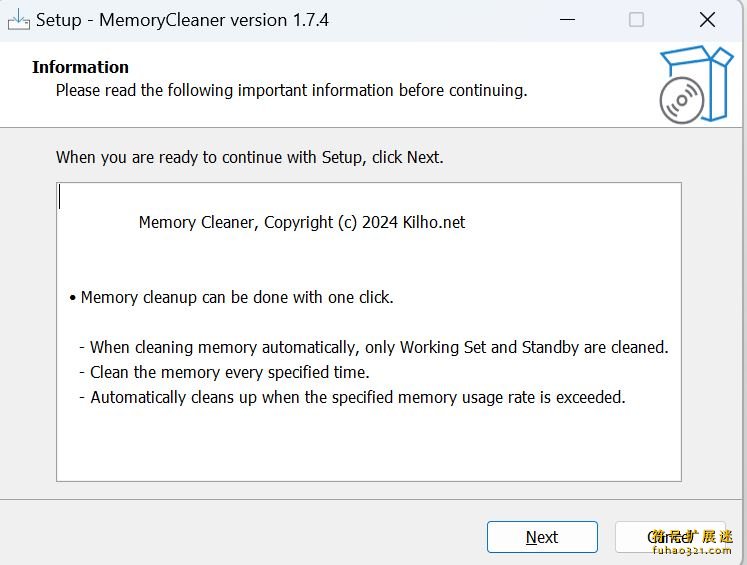Click the 'only Working Set and Standby' line
747x565 pixels.
click(x=379, y=347)
